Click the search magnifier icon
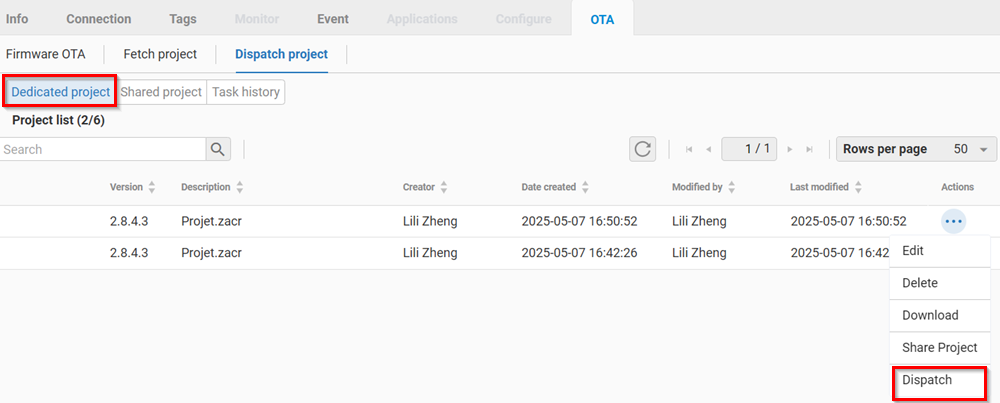The height and width of the screenshot is (403, 1000). click(x=218, y=149)
